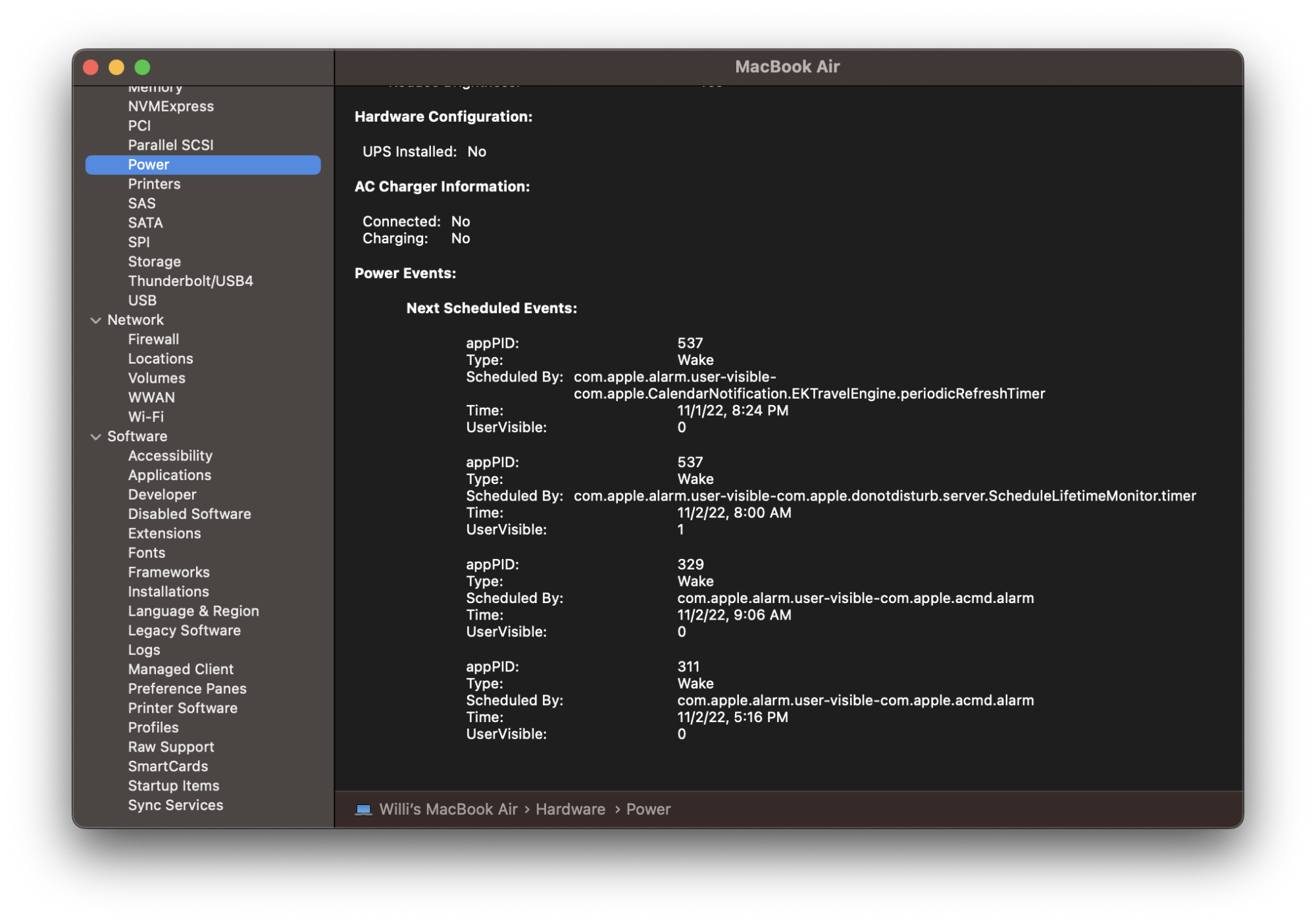Select Fonts in the sidebar
Screen dimensions: 1316x924
point(146,552)
